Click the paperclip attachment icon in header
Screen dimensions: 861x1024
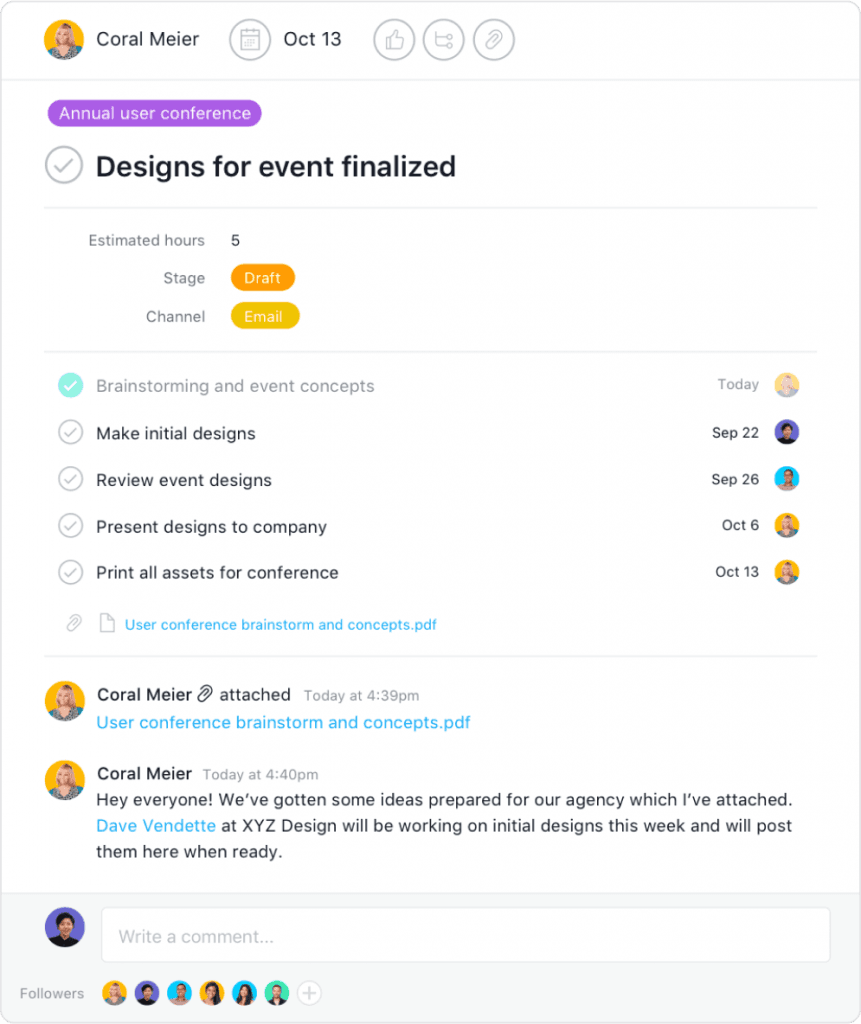tap(493, 40)
